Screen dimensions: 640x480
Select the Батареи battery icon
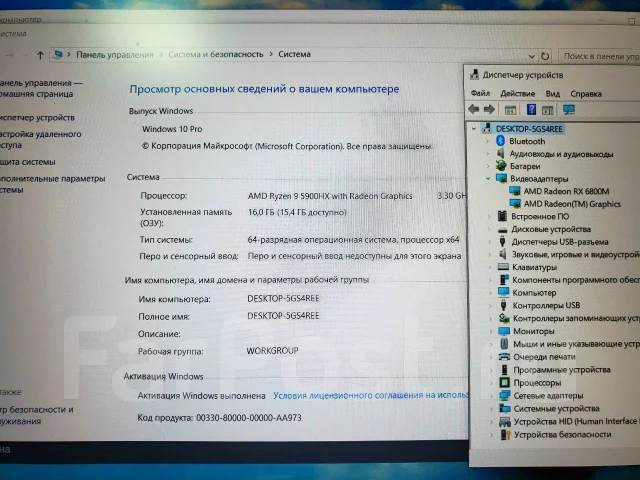pyautogui.click(x=501, y=166)
